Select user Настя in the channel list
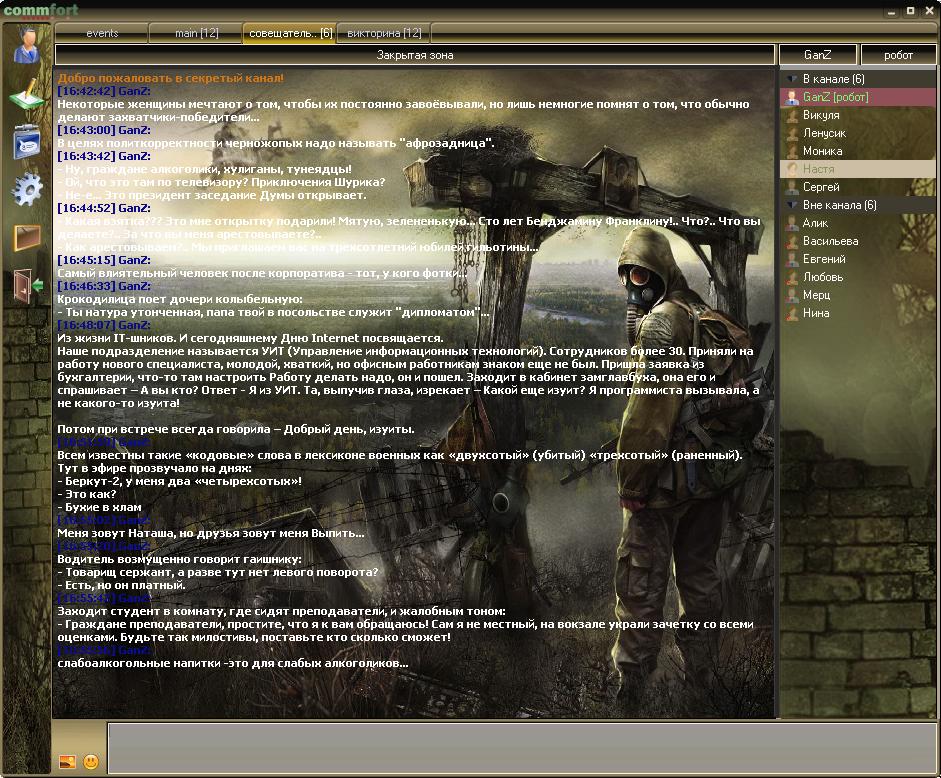This screenshot has width=941, height=778. pos(818,169)
